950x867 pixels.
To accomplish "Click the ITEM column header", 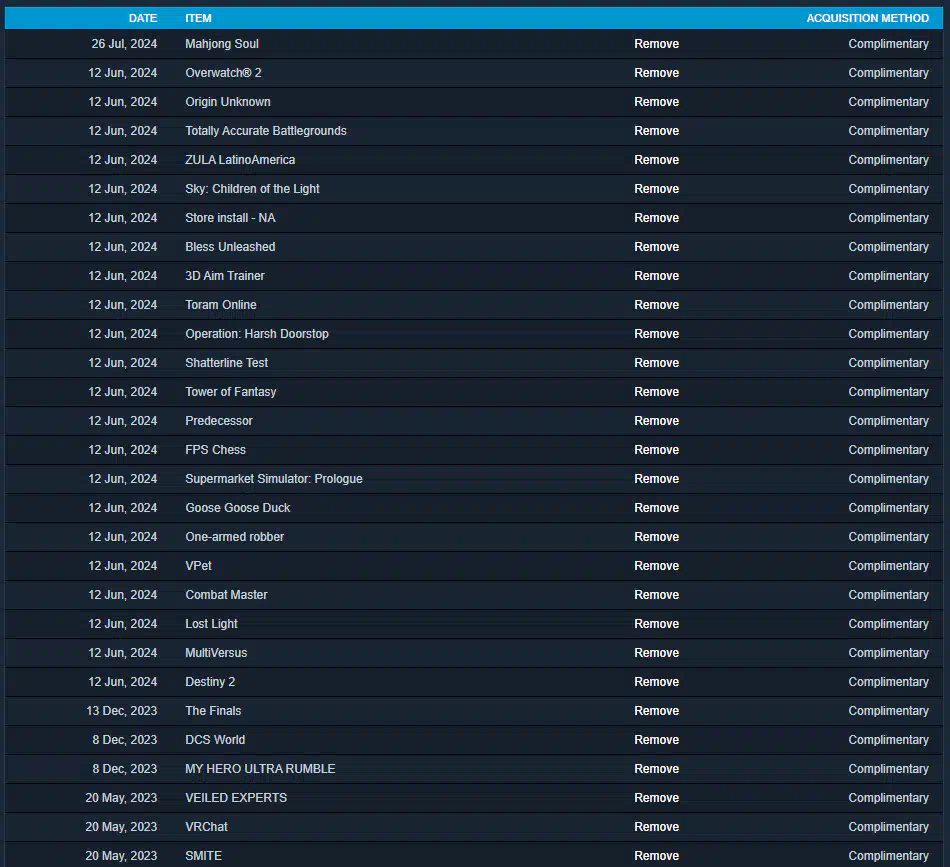I will click(x=198, y=18).
